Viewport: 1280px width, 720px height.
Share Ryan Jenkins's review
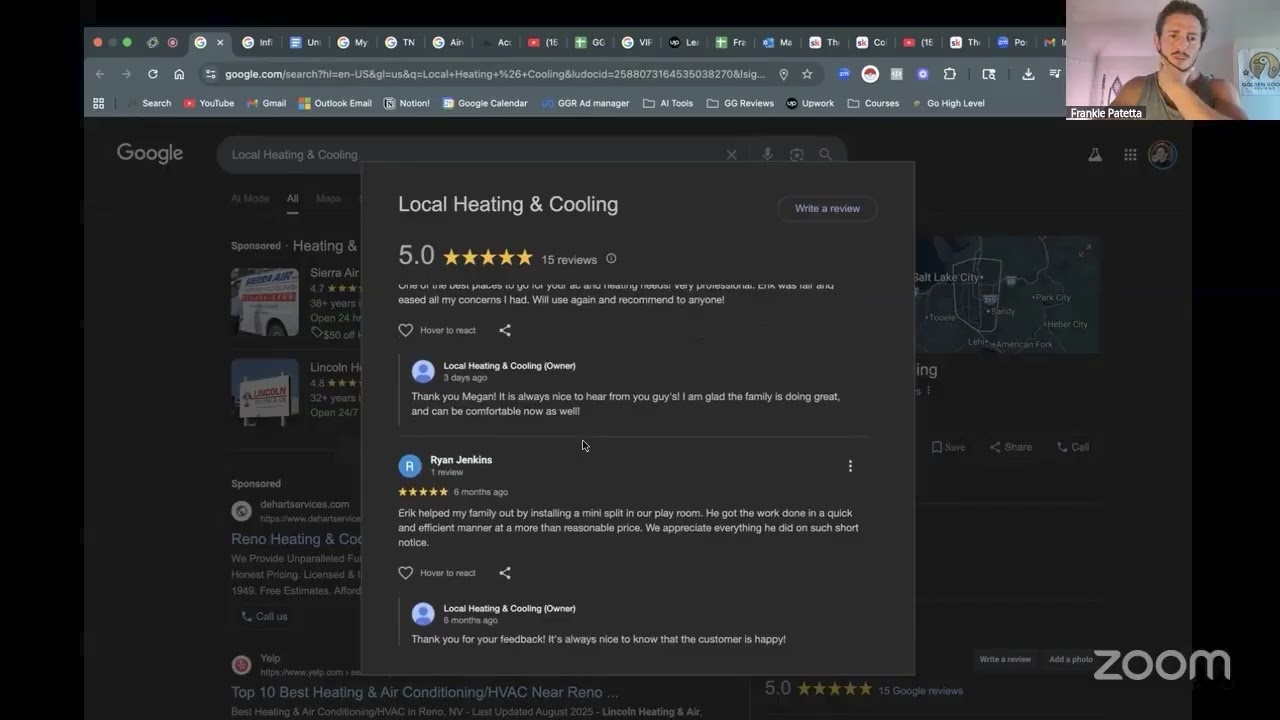click(x=505, y=573)
